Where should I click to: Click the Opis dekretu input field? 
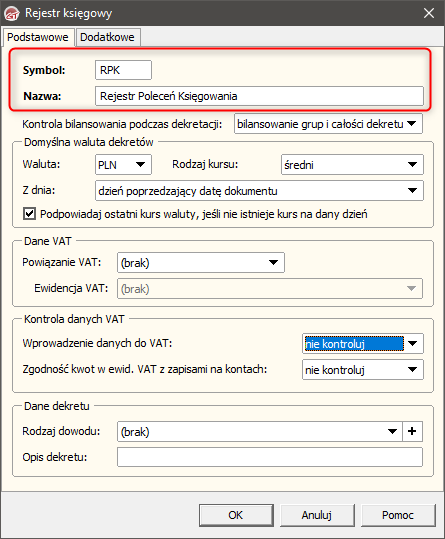pos(270,457)
